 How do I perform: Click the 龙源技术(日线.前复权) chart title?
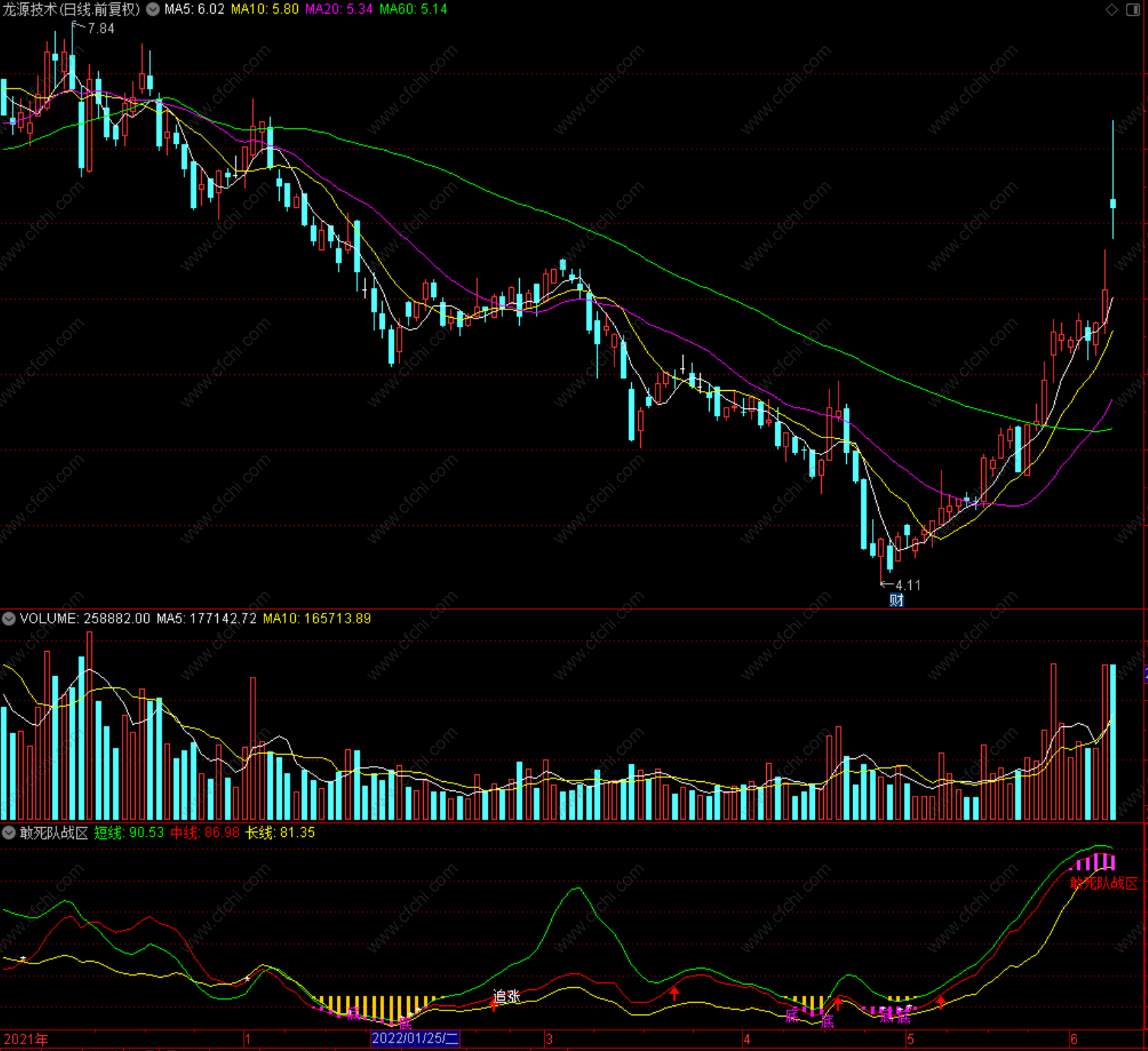[x=72, y=9]
